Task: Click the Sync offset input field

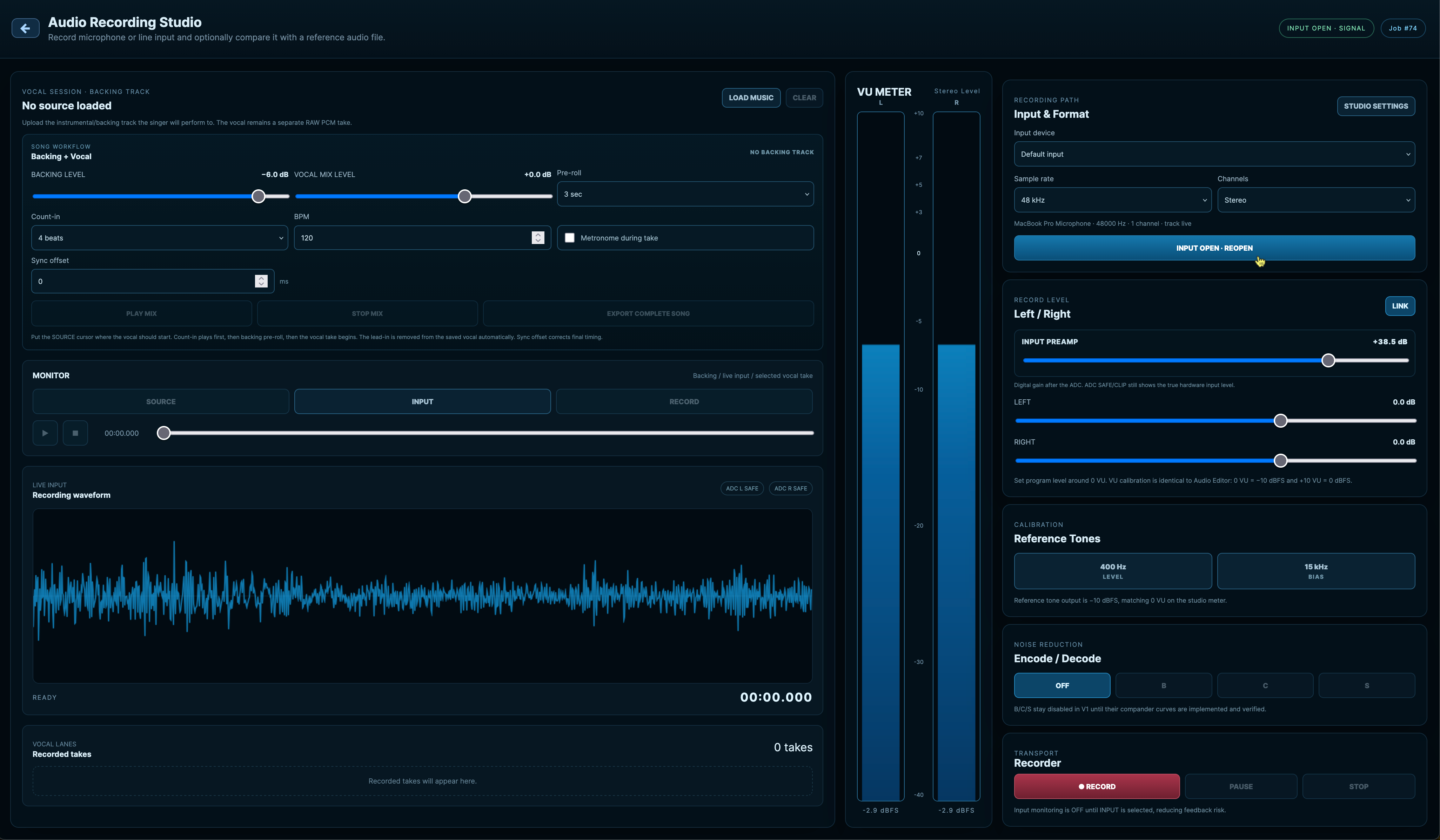Action: click(153, 281)
